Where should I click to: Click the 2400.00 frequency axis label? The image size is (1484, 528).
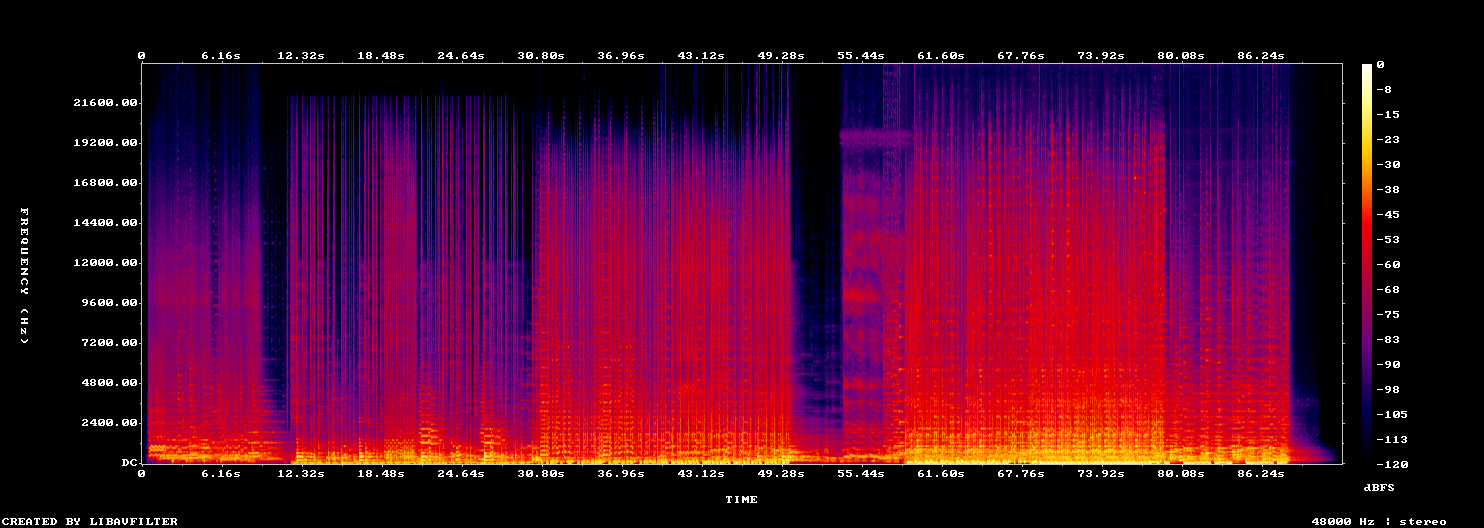click(108, 423)
